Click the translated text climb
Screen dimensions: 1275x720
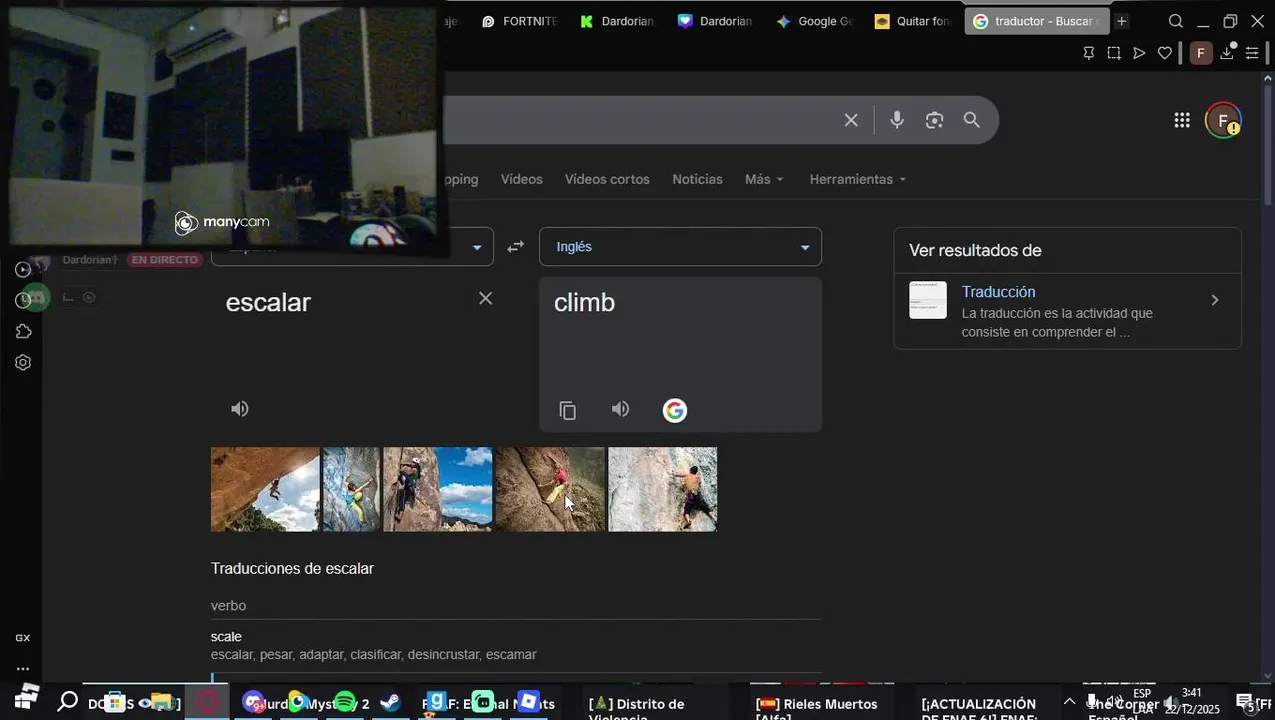(x=584, y=302)
